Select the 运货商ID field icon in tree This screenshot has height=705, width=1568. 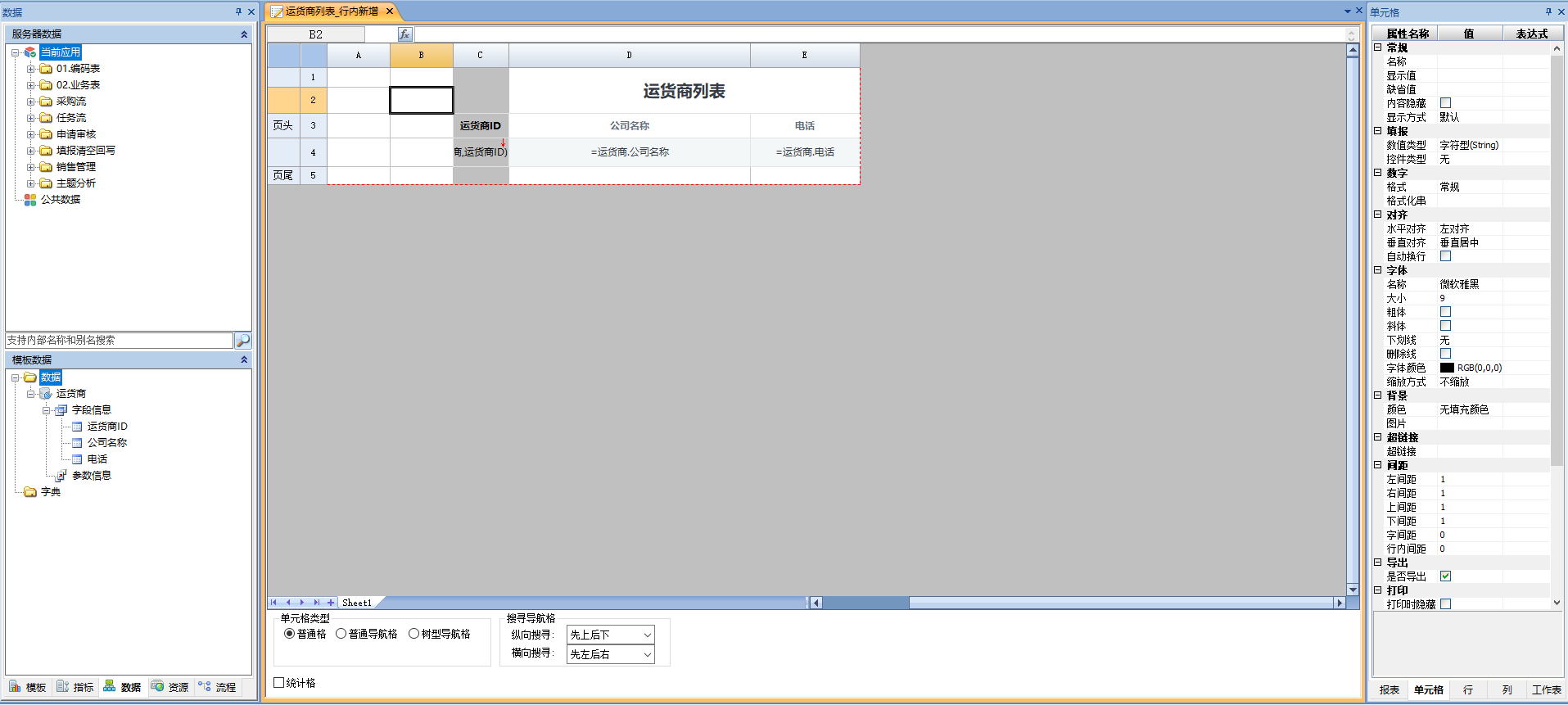77,427
